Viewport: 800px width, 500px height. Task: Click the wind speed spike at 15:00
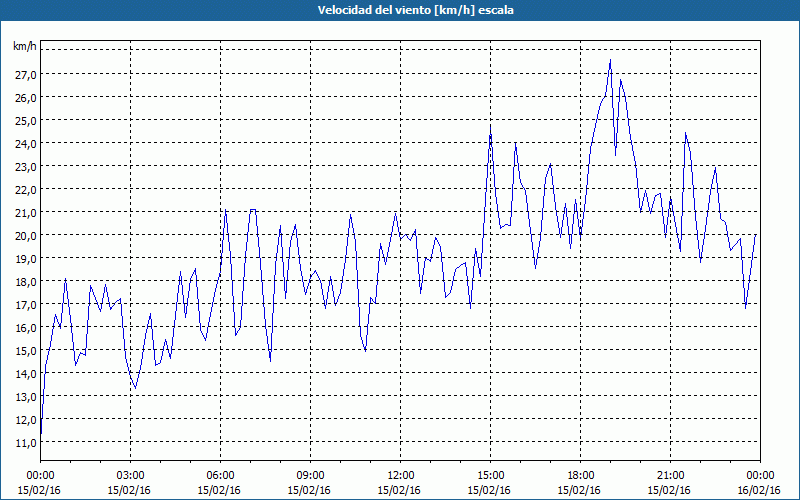[490, 126]
